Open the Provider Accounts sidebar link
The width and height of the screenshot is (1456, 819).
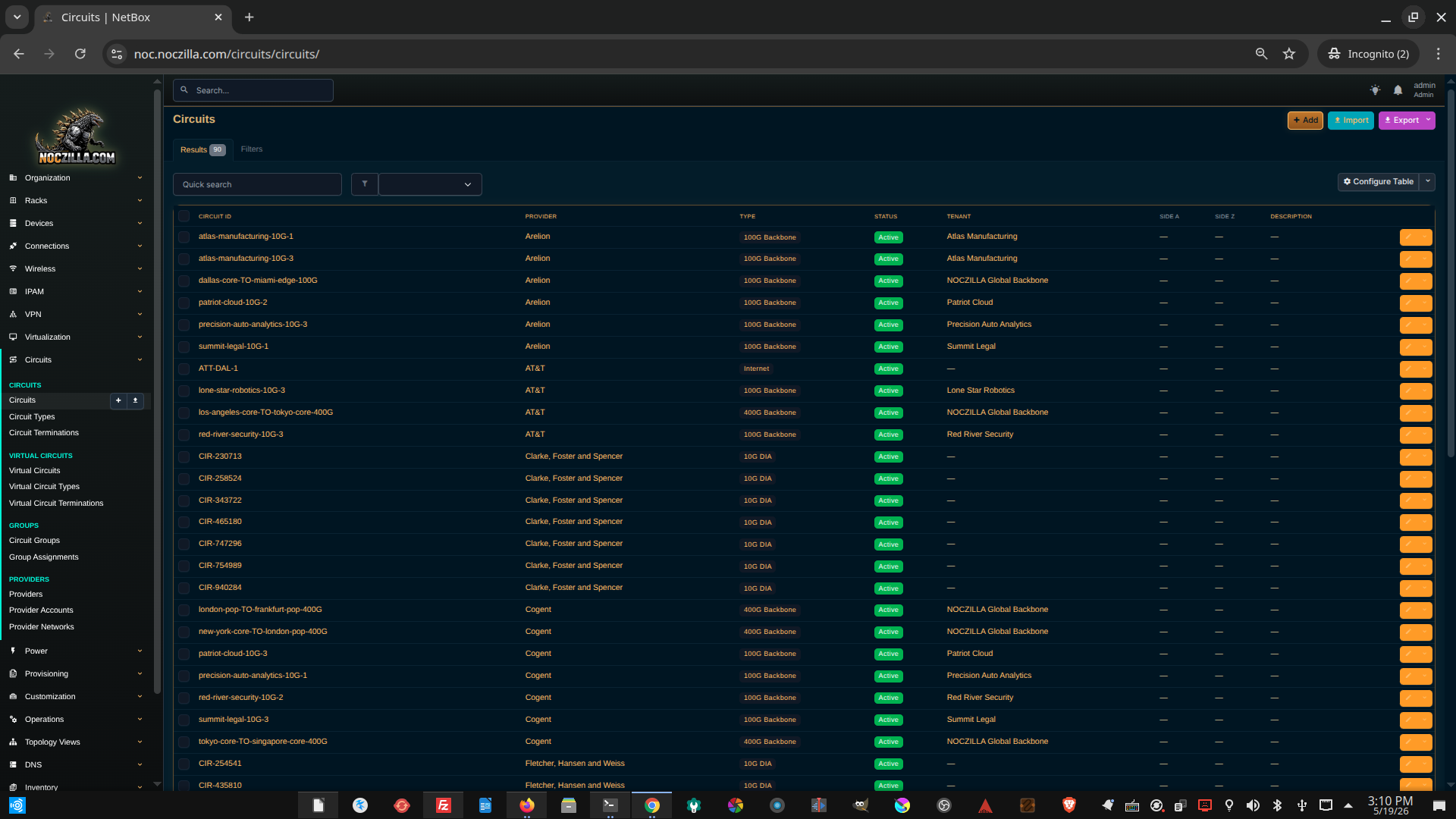click(x=41, y=610)
